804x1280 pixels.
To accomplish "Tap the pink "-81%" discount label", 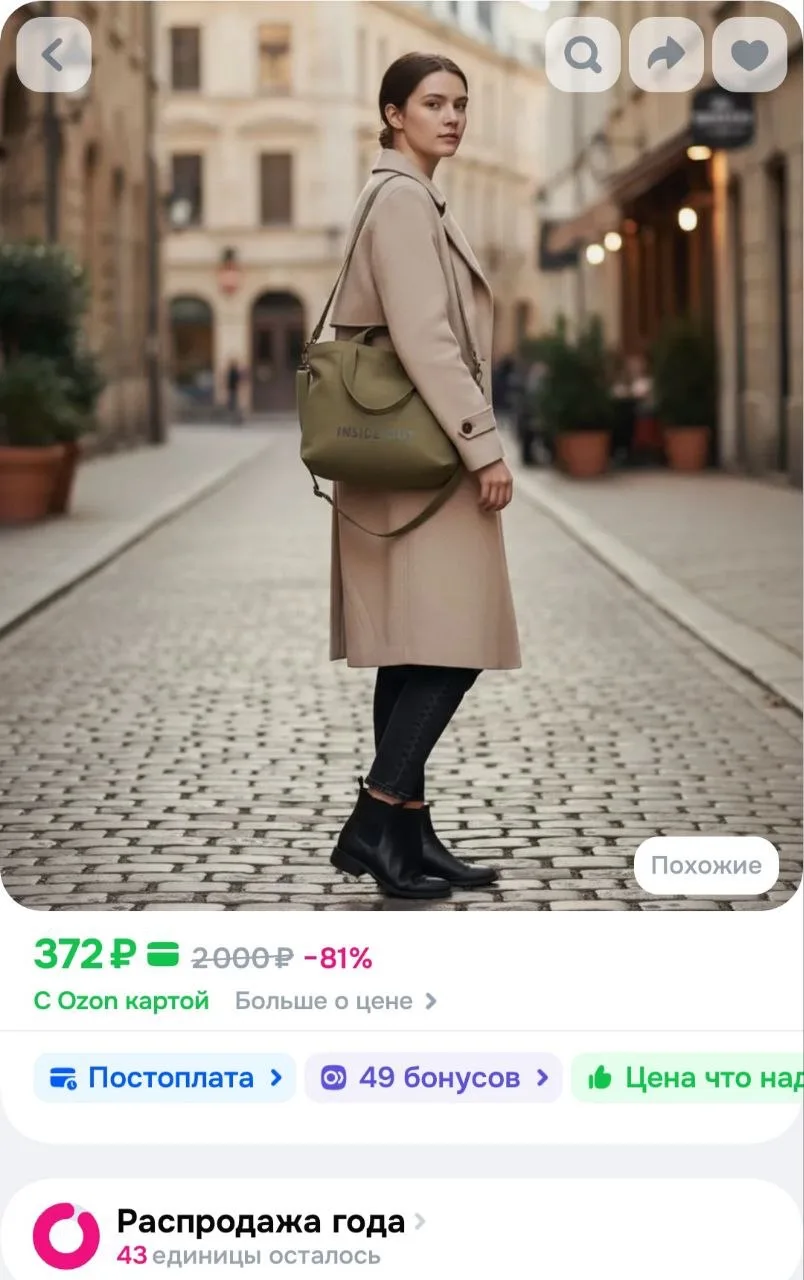I will point(338,958).
